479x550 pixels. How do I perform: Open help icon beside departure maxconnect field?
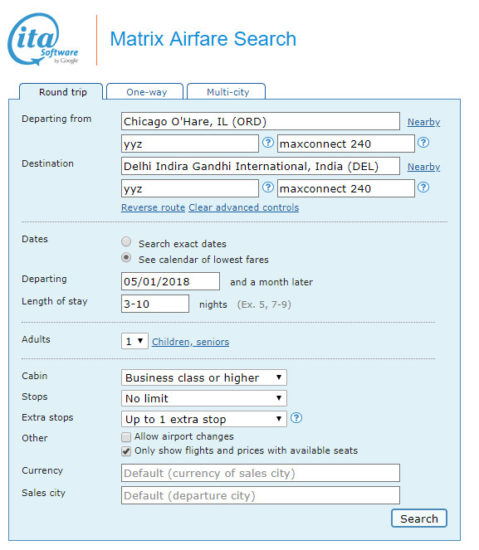(x=424, y=142)
